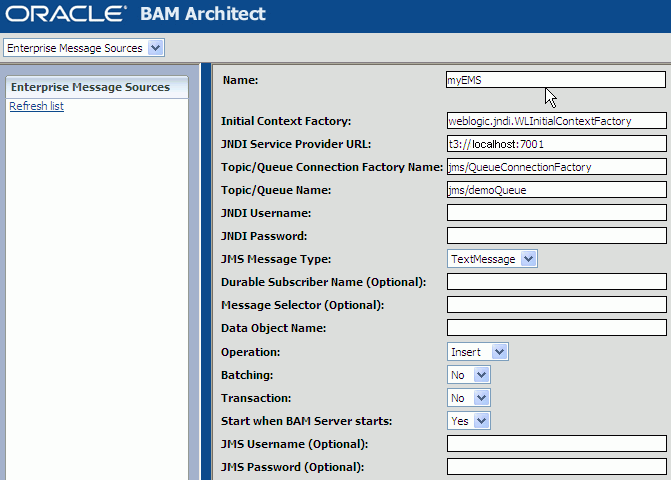
Task: Click the Enterprise Message Sources panel header
Action: pos(97,87)
